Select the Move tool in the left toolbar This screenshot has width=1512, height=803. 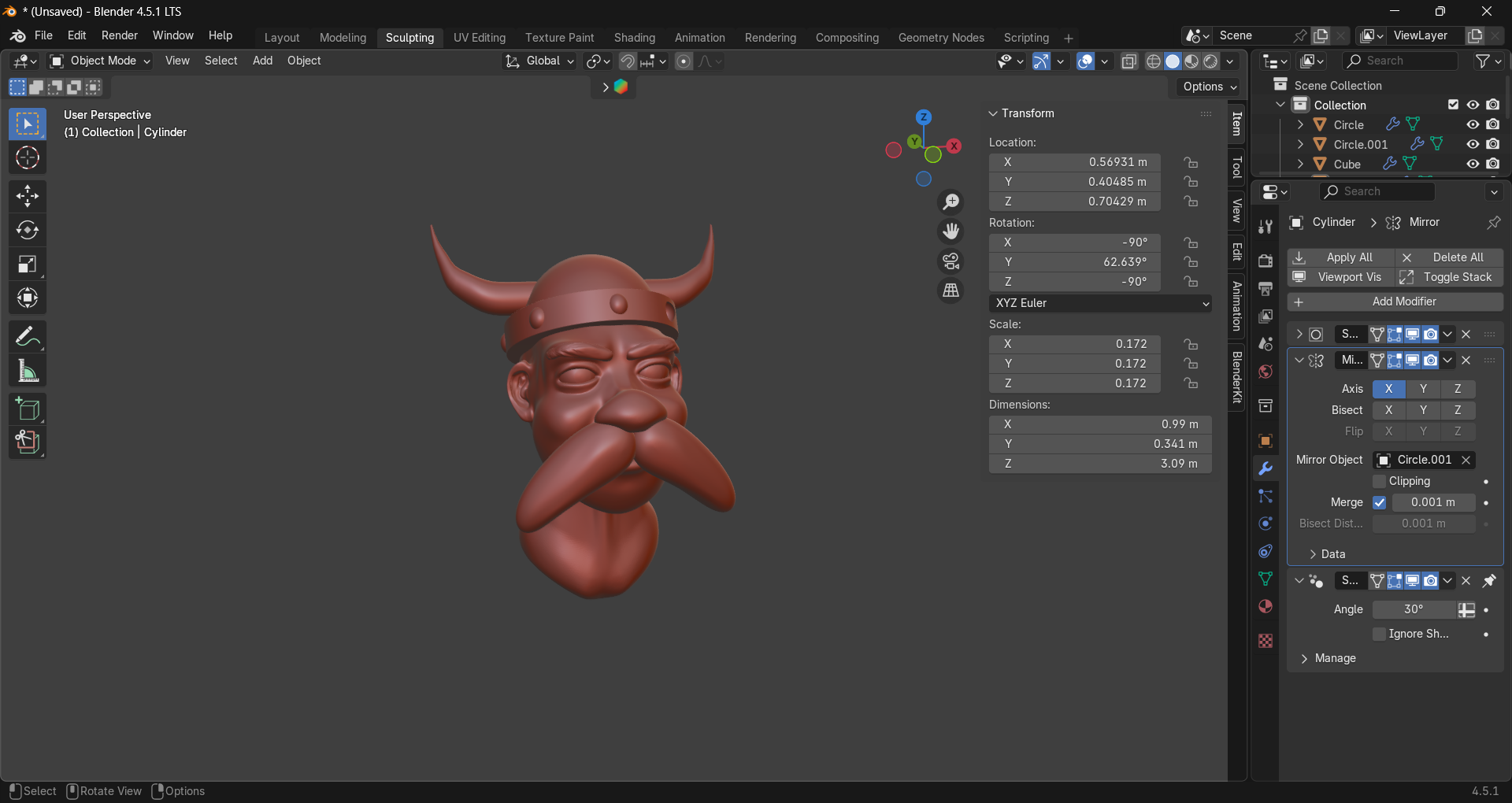click(x=28, y=196)
